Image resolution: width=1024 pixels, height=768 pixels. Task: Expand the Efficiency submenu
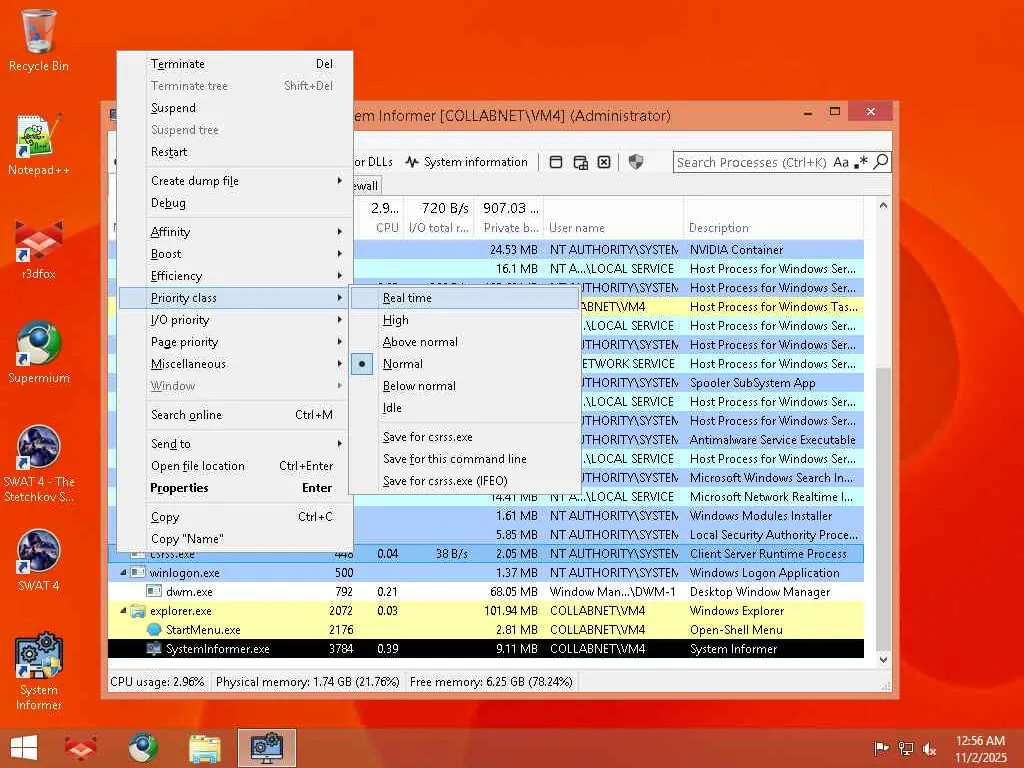pos(235,276)
